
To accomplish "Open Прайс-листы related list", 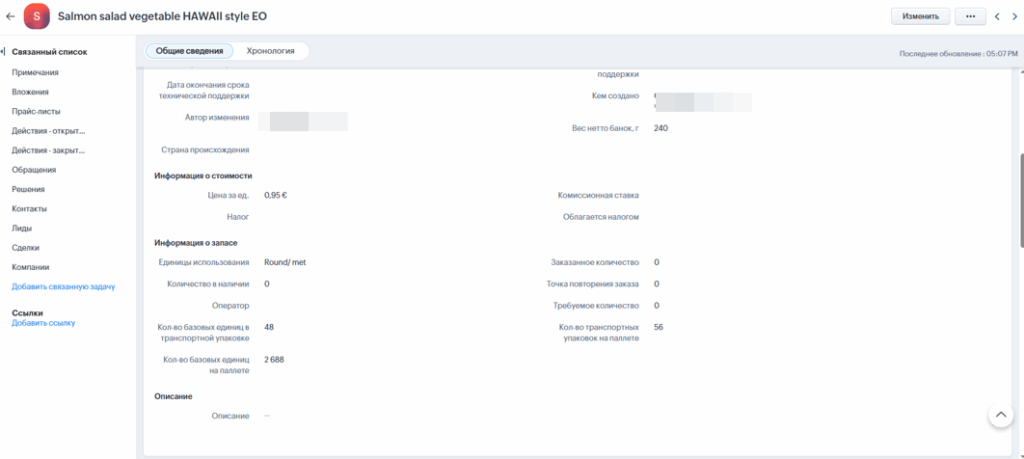I will [x=35, y=111].
